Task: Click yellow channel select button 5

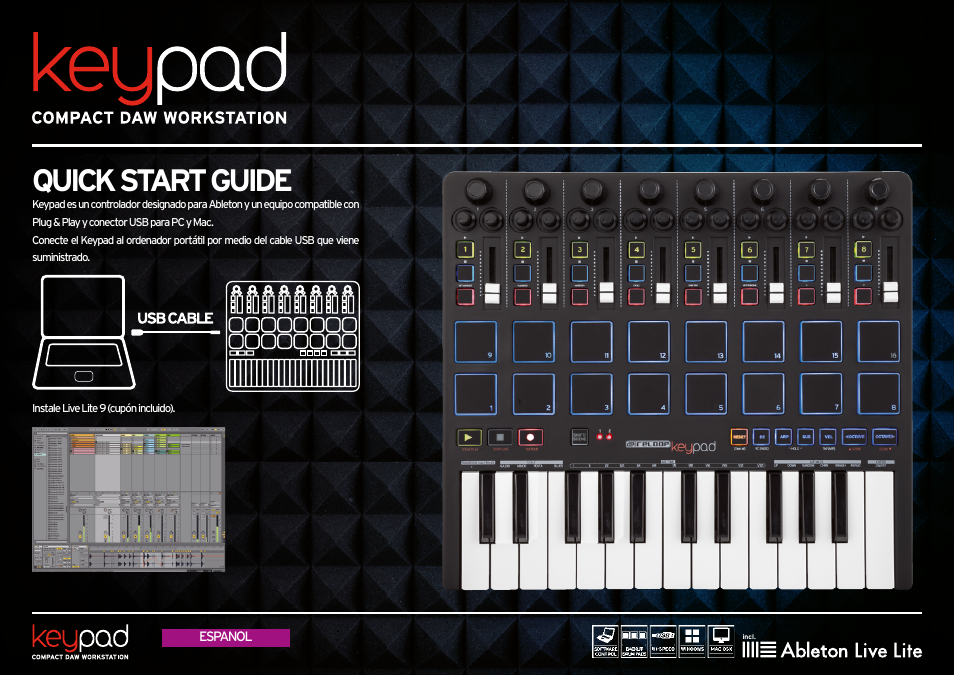Action: [693, 250]
